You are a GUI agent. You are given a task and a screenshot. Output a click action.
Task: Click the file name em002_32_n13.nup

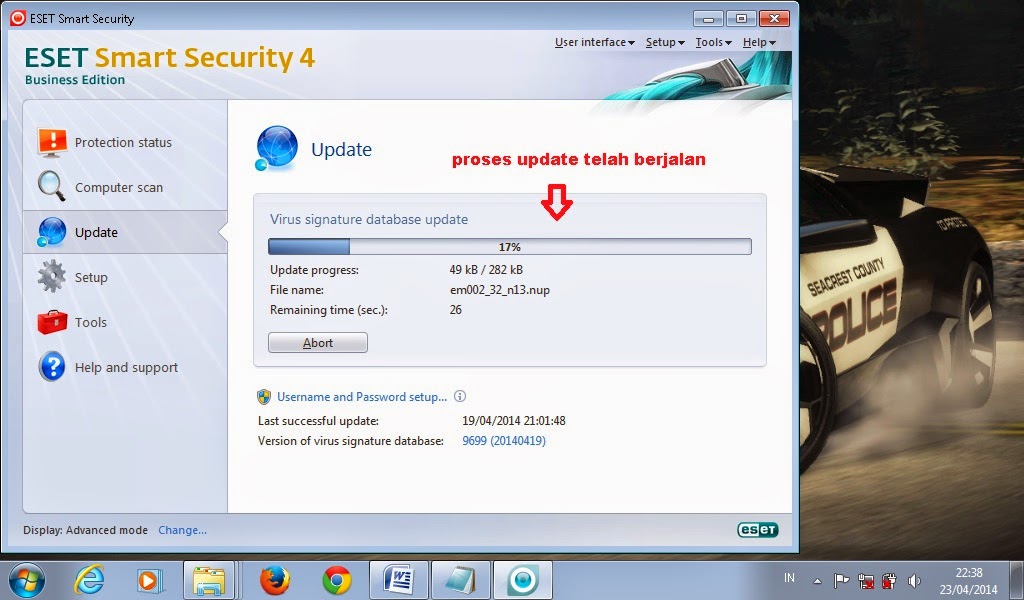[x=500, y=290]
